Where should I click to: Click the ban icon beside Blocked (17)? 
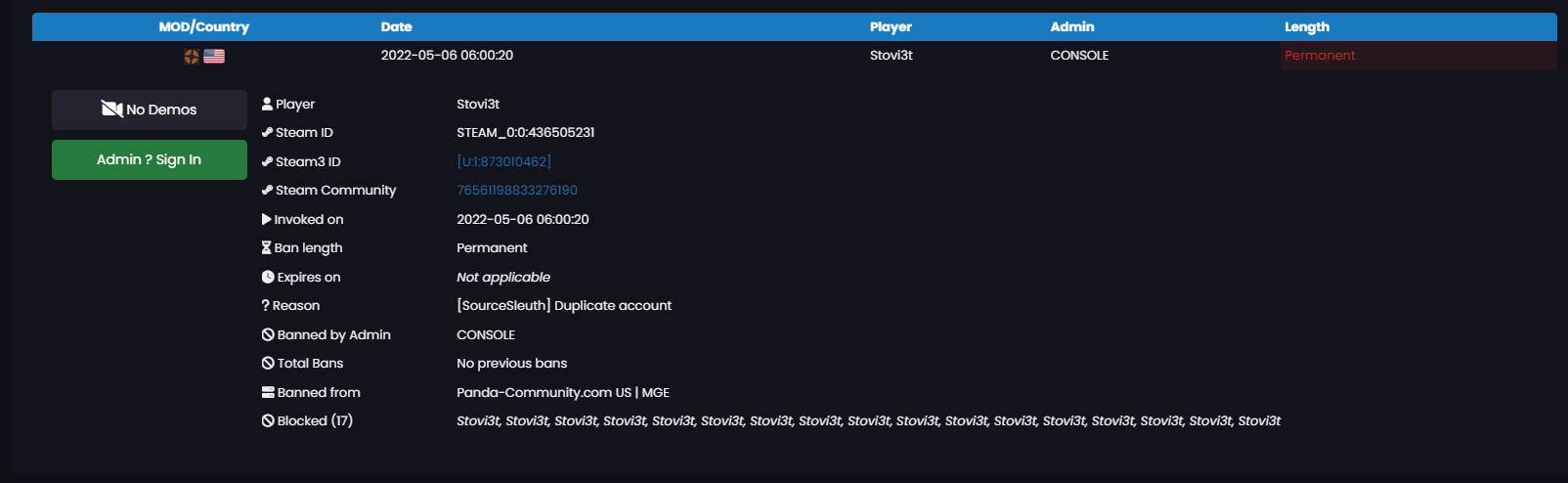click(x=268, y=421)
